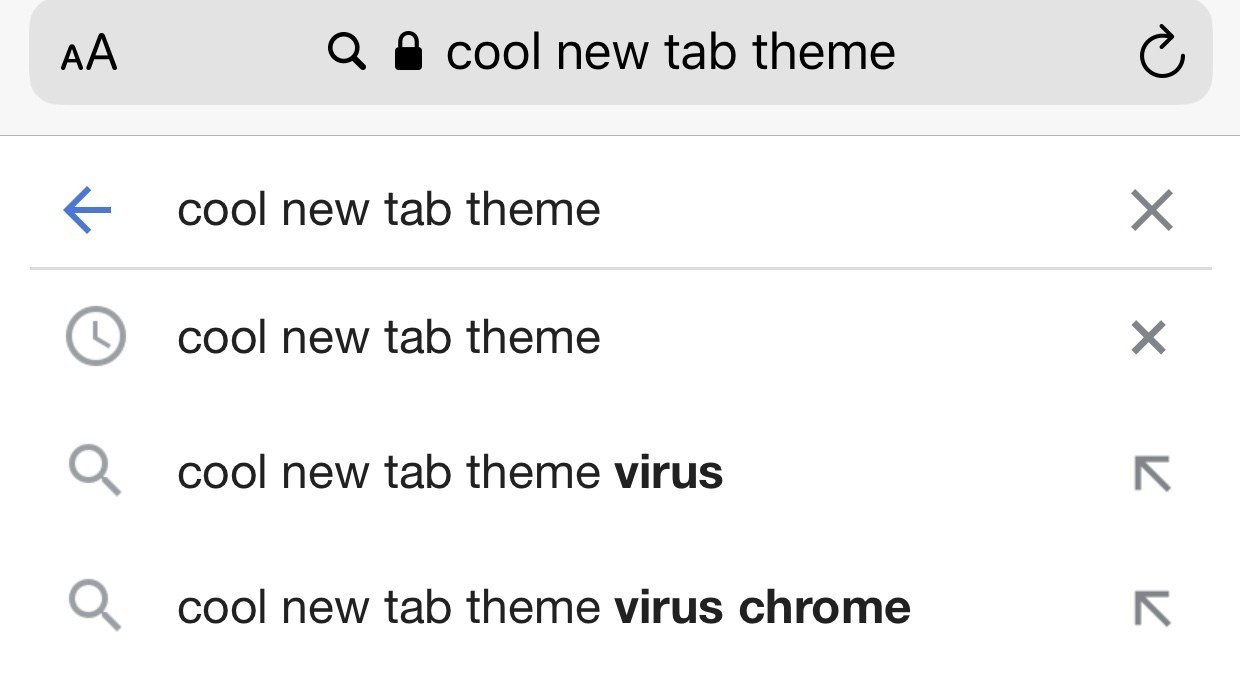Choose suggestion 'cool new tab theme virus'
1240x675 pixels.
(x=450, y=473)
